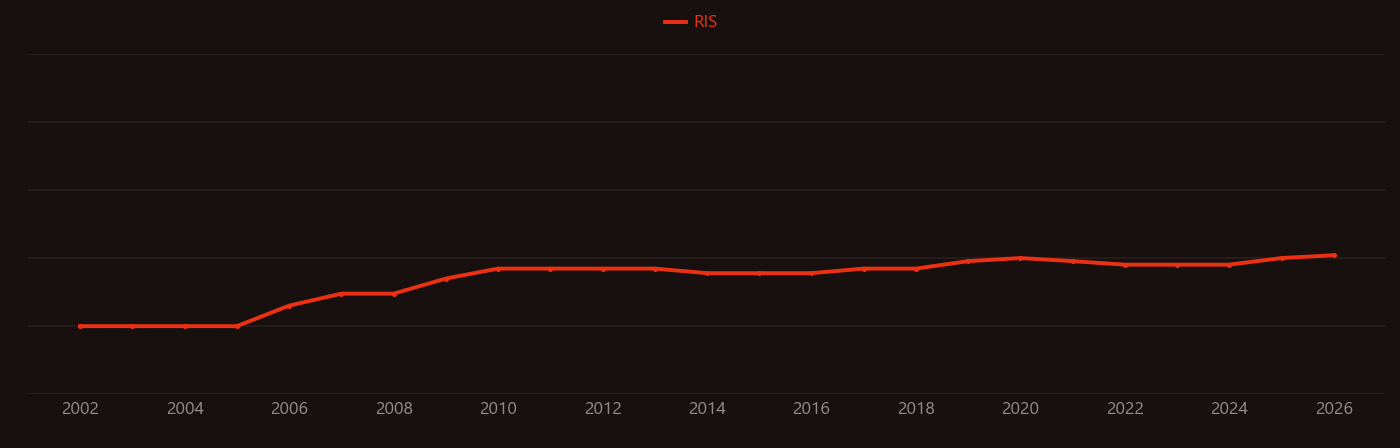Select the RIS data point at 2014
1400x448 pixels.
[707, 273]
